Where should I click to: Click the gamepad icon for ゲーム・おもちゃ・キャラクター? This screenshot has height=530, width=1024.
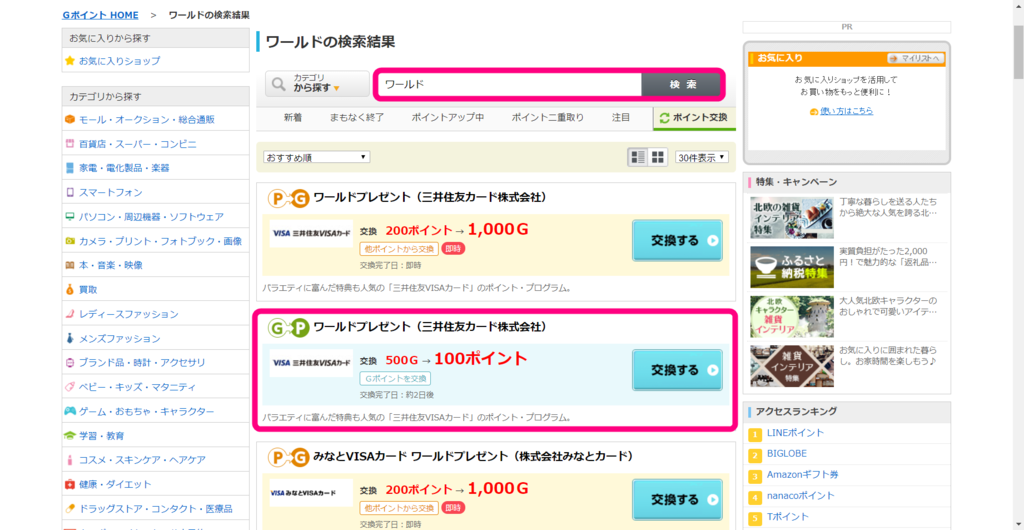[70, 412]
